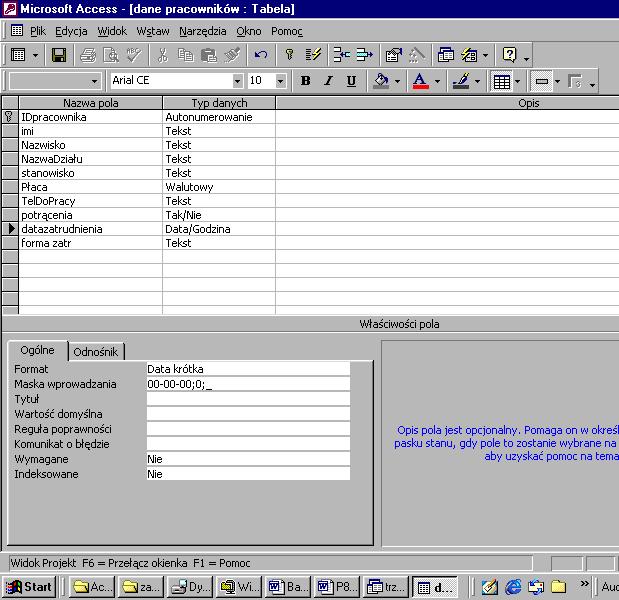This screenshot has width=619, height=600.
Task: Launch the Build wizard icon
Action: coord(416,55)
